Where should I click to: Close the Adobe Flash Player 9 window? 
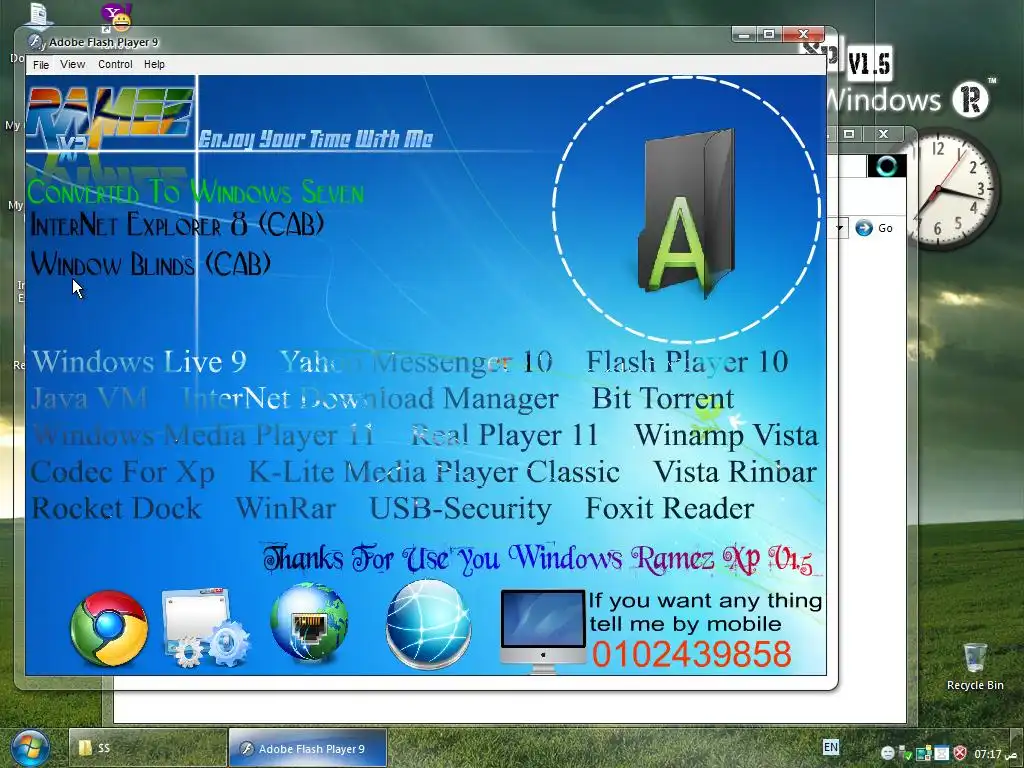point(804,34)
